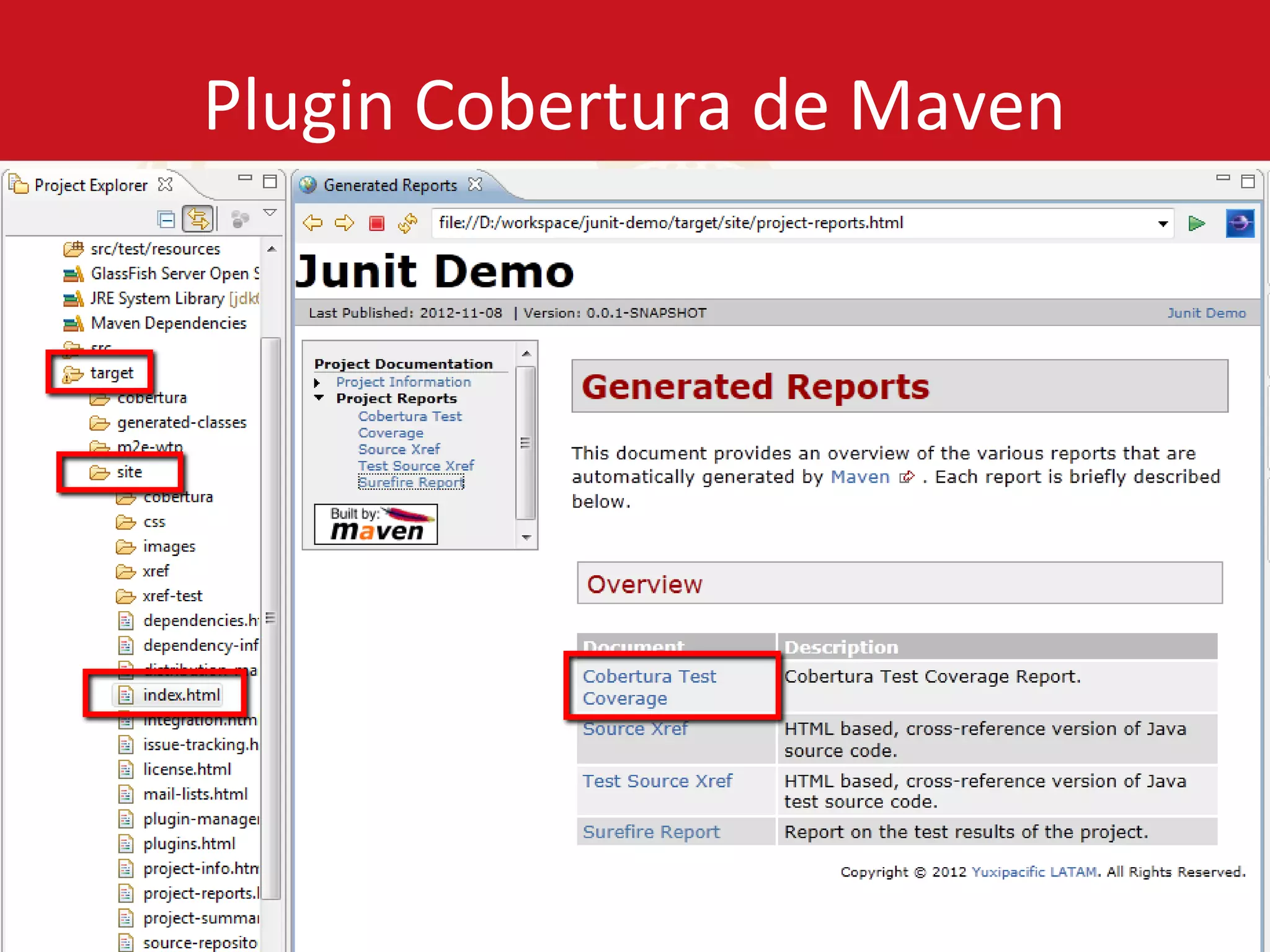Click the URL address field
The width and height of the screenshot is (1270, 952).
coord(794,223)
